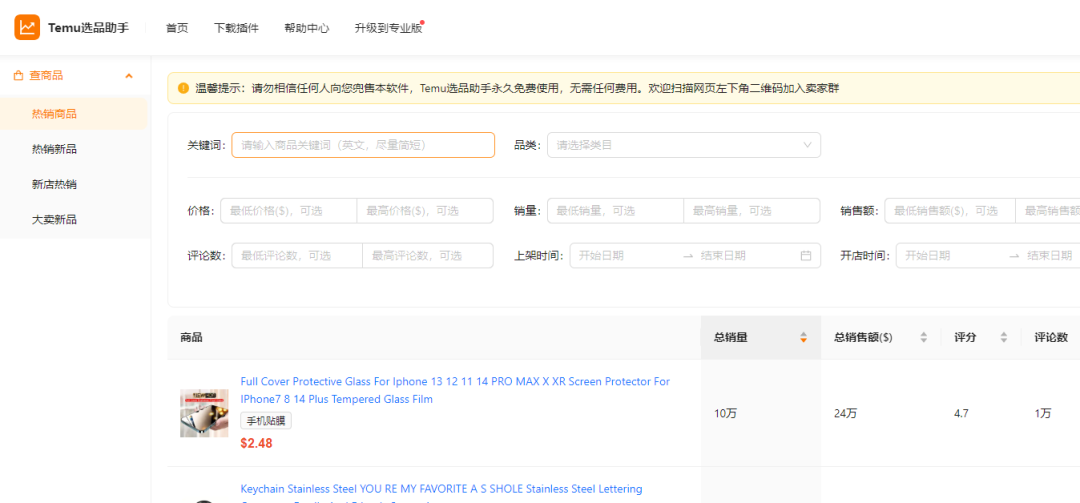Click the 1万 评论数 cell
Viewport: 1080px width, 503px height.
click(1043, 413)
